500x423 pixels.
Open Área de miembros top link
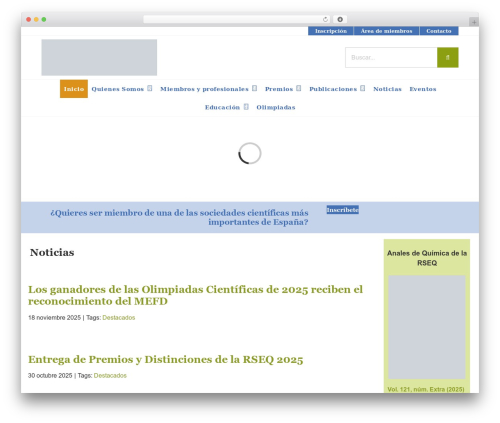386,31
